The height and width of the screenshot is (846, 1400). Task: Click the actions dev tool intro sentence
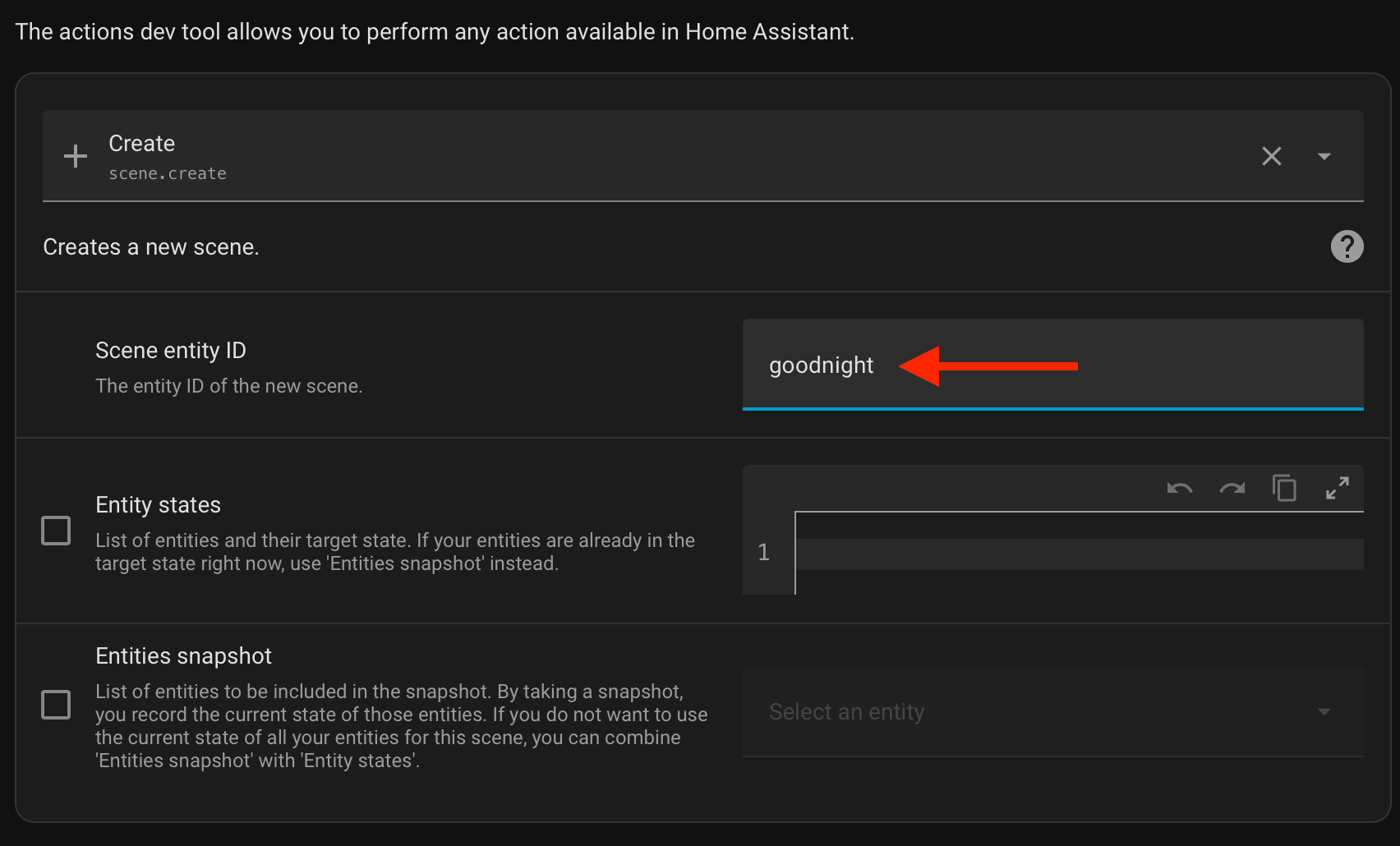tap(435, 32)
